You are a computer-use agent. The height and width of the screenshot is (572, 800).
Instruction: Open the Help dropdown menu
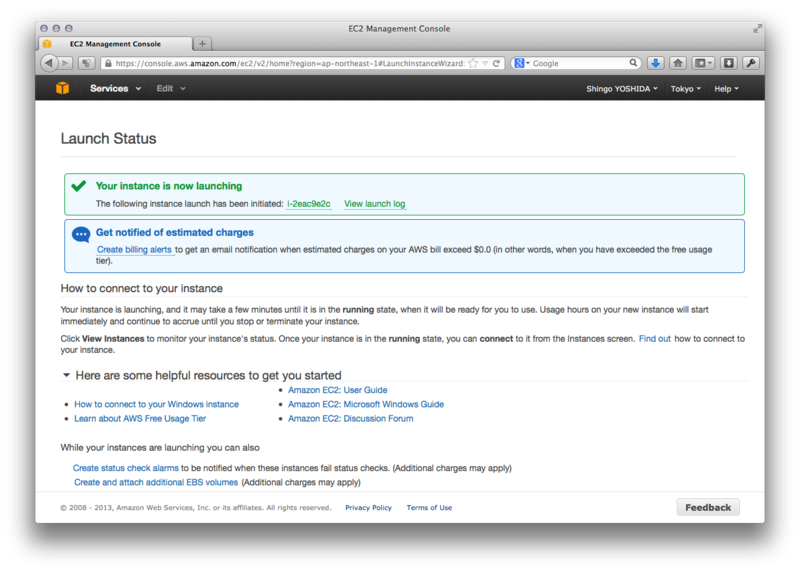pyautogui.click(x=727, y=89)
